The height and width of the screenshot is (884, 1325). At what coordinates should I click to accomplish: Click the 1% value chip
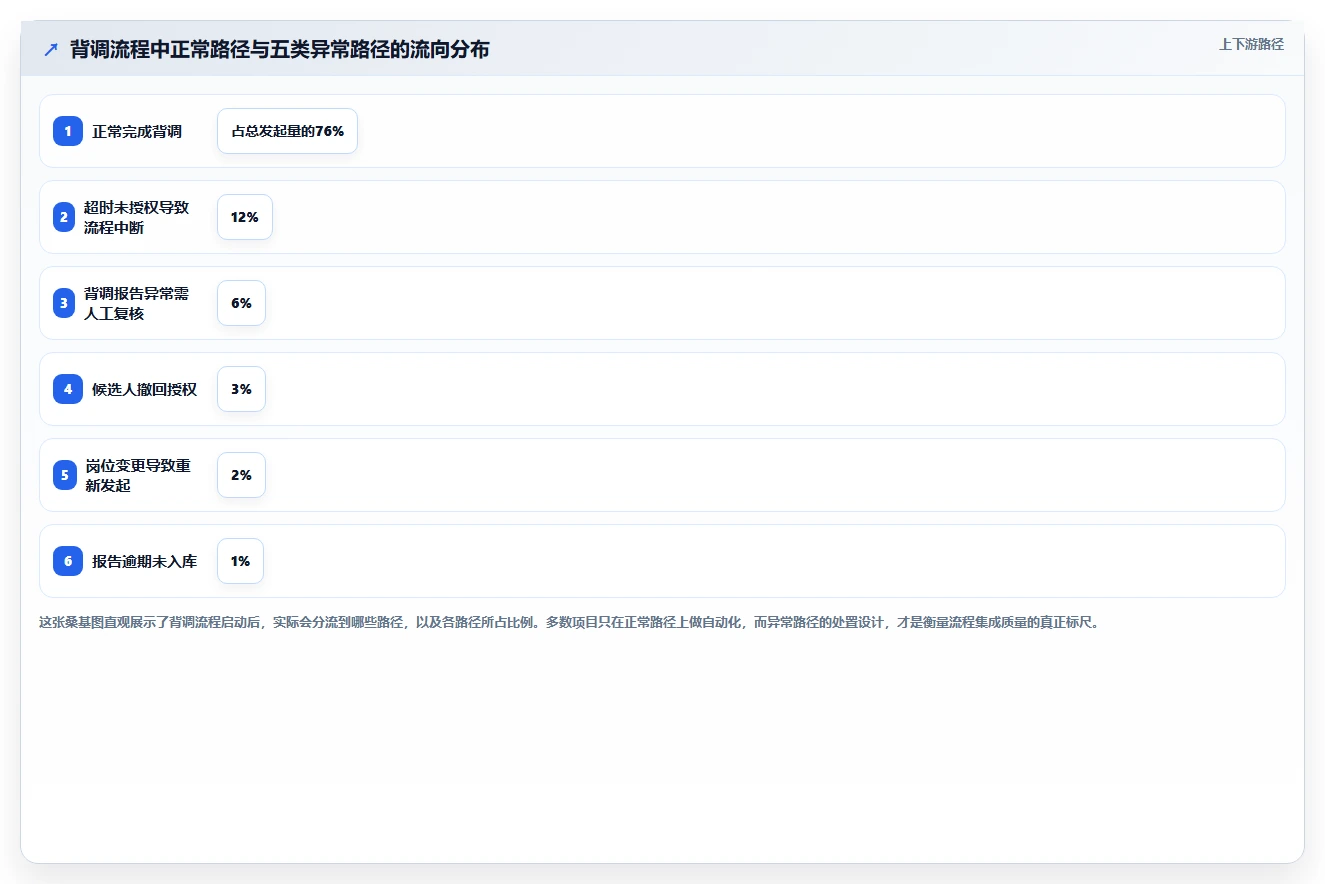240,561
